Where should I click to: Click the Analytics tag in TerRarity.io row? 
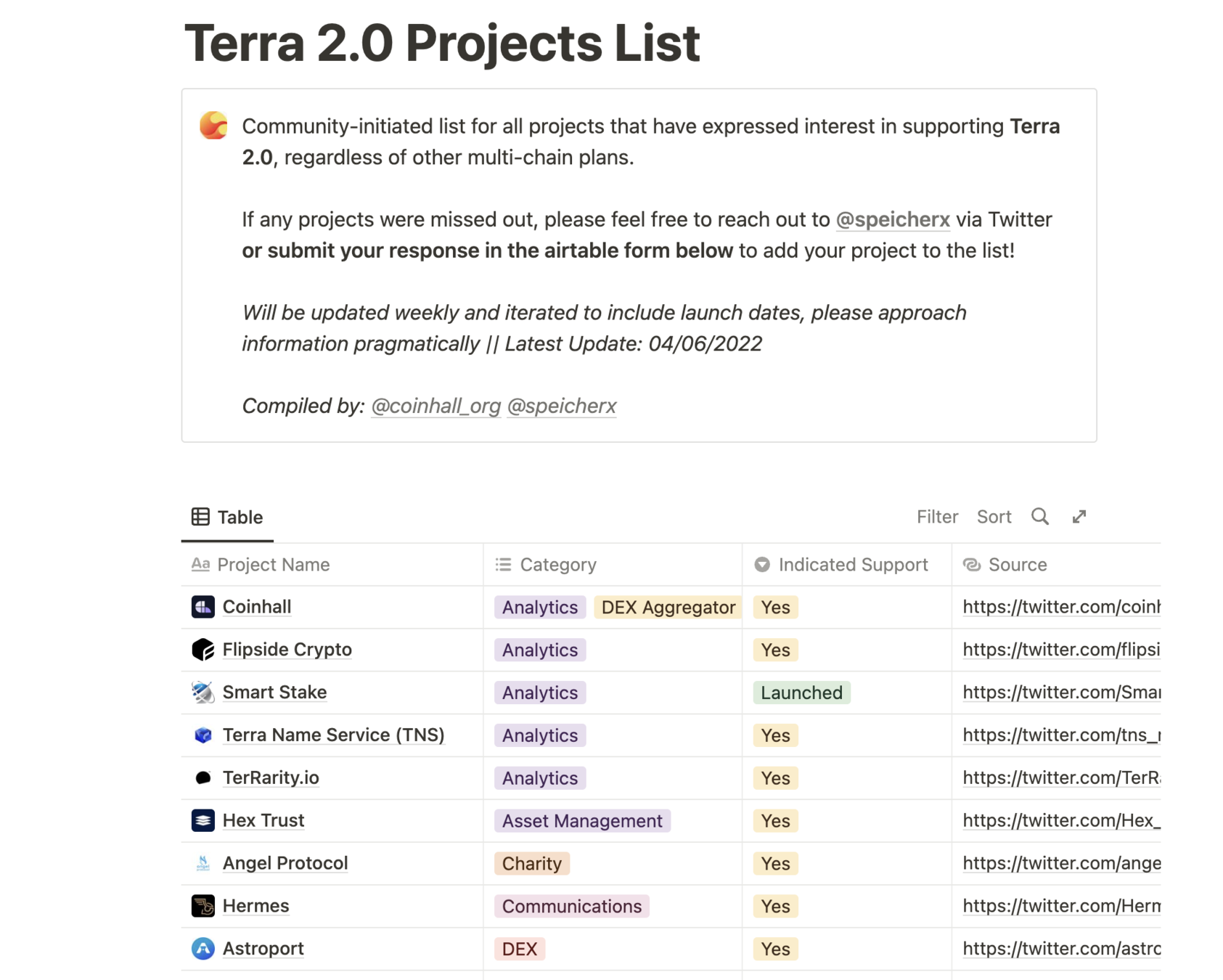click(x=540, y=778)
